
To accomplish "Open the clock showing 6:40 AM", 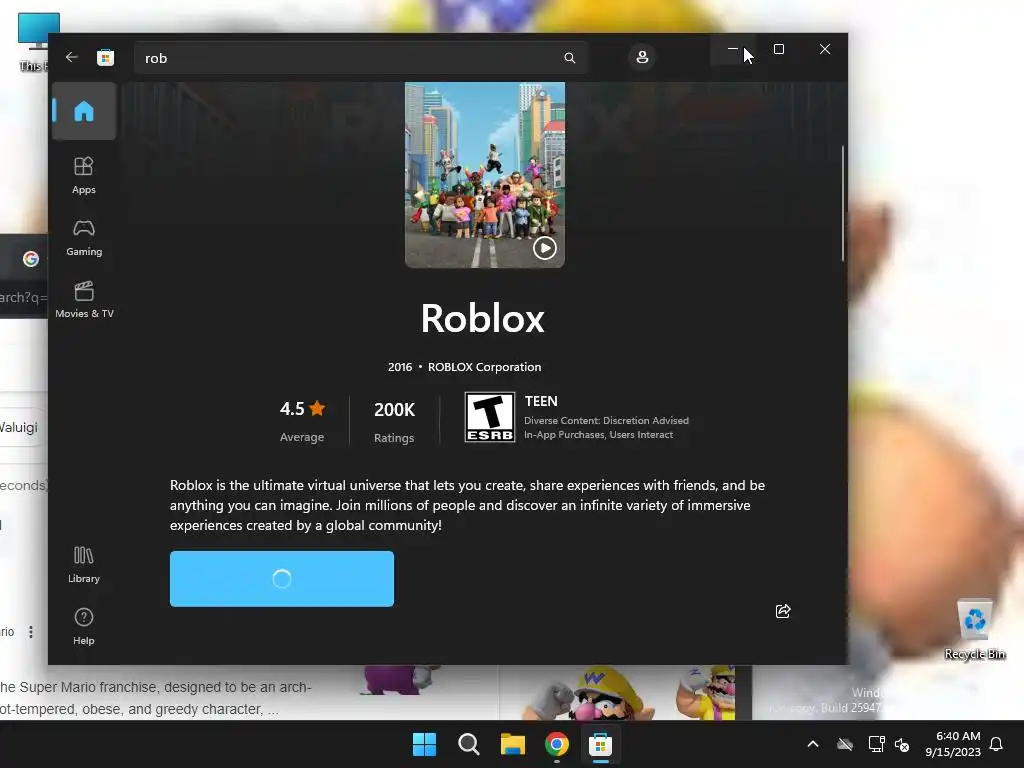I will pyautogui.click(x=953, y=744).
